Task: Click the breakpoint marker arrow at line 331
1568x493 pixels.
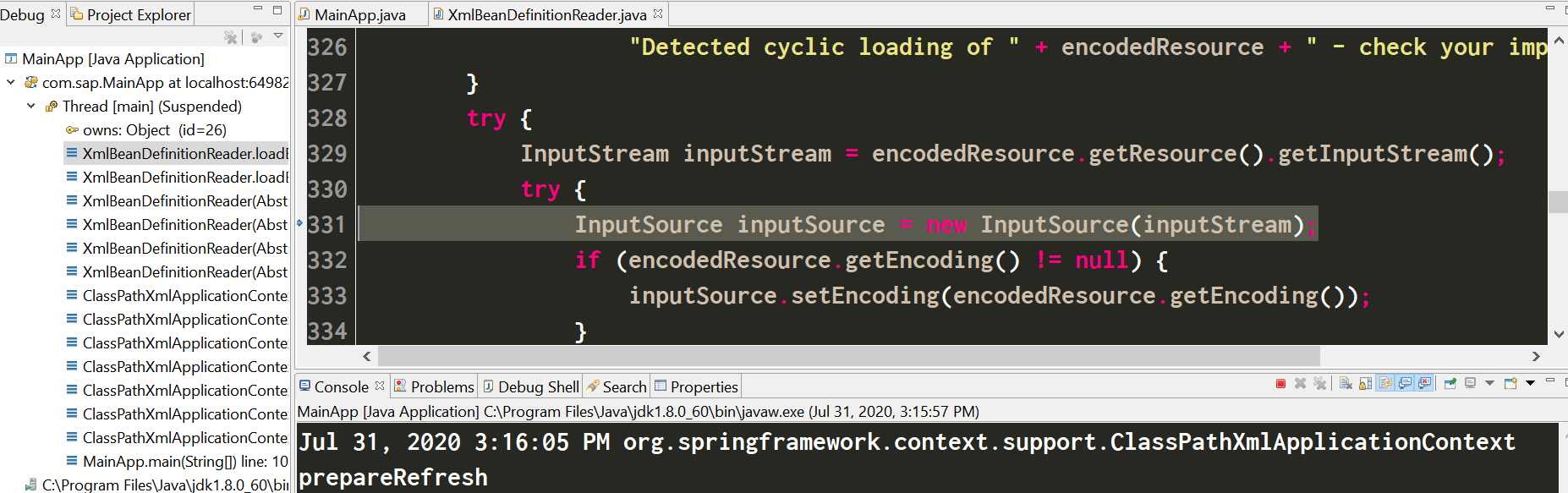Action: coord(299,224)
